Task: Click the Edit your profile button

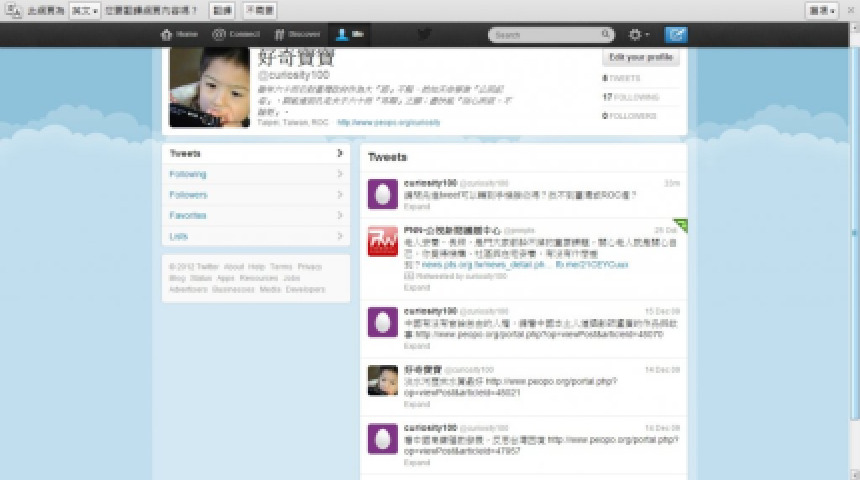Action: point(640,58)
